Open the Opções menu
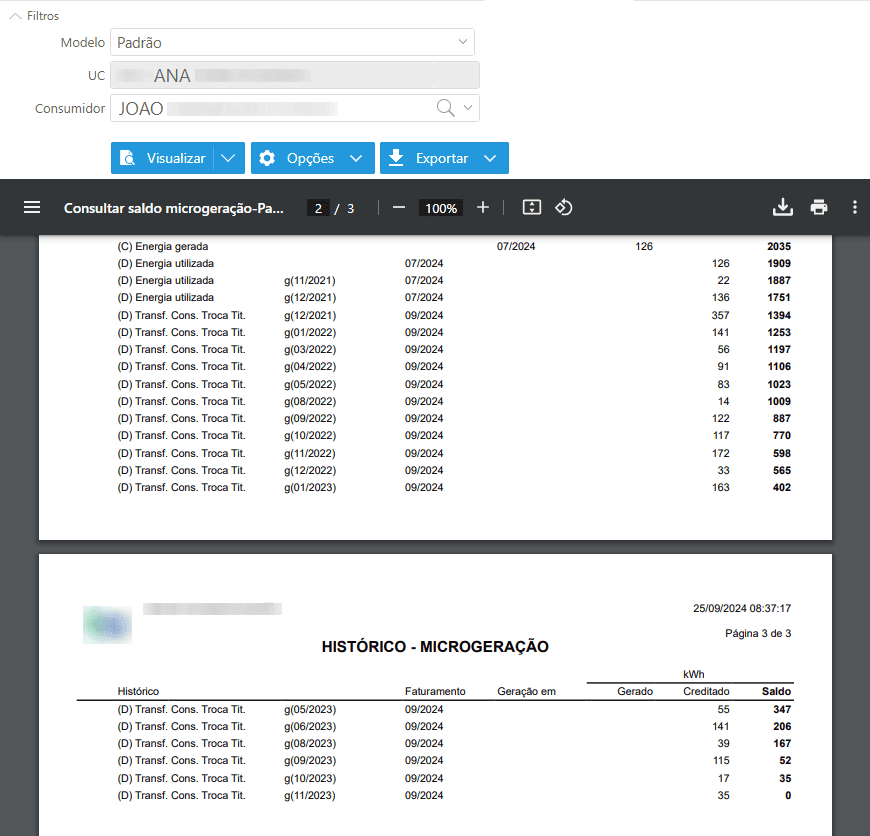Image resolution: width=870 pixels, height=836 pixels. pyautogui.click(x=312, y=158)
